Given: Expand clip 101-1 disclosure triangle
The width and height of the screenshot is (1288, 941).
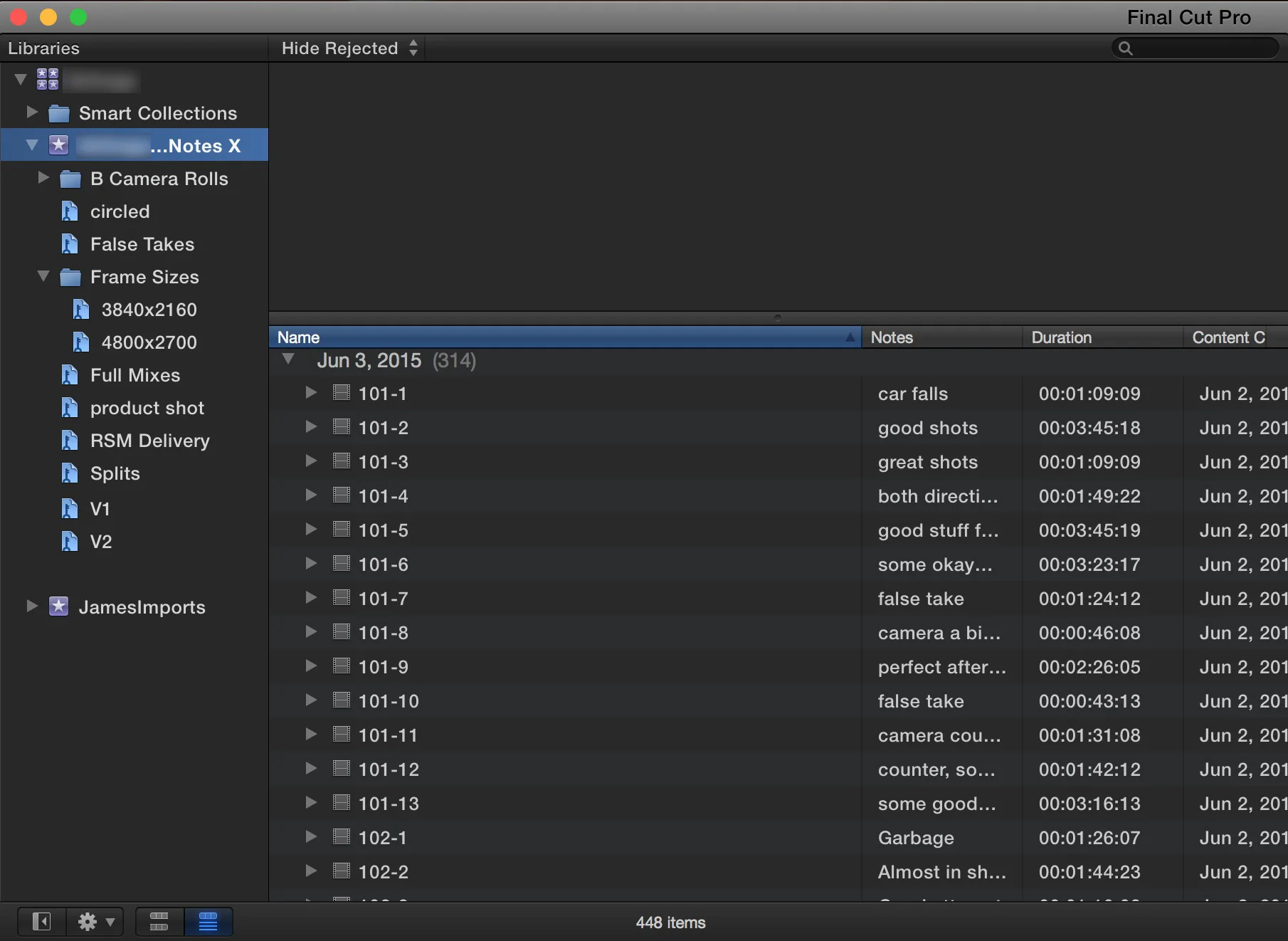Looking at the screenshot, I should pos(311,392).
